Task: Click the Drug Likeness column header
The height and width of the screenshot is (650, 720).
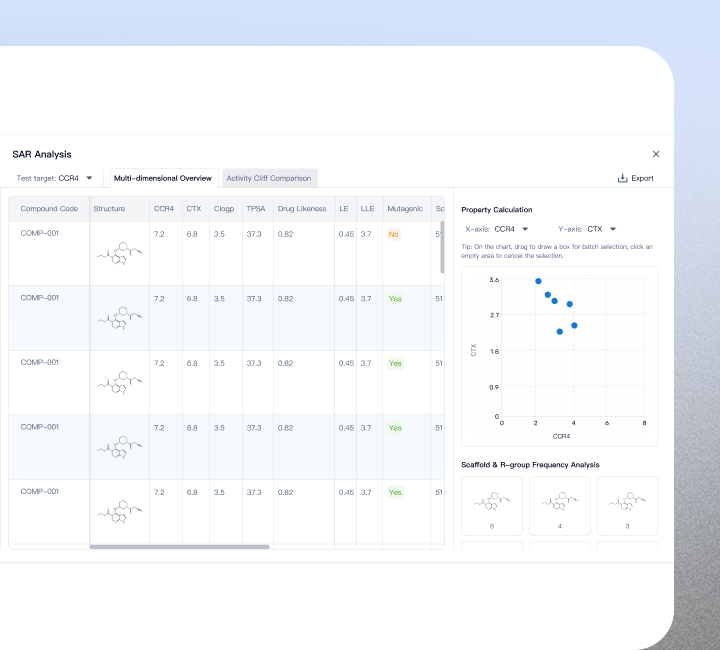Action: [x=302, y=209]
